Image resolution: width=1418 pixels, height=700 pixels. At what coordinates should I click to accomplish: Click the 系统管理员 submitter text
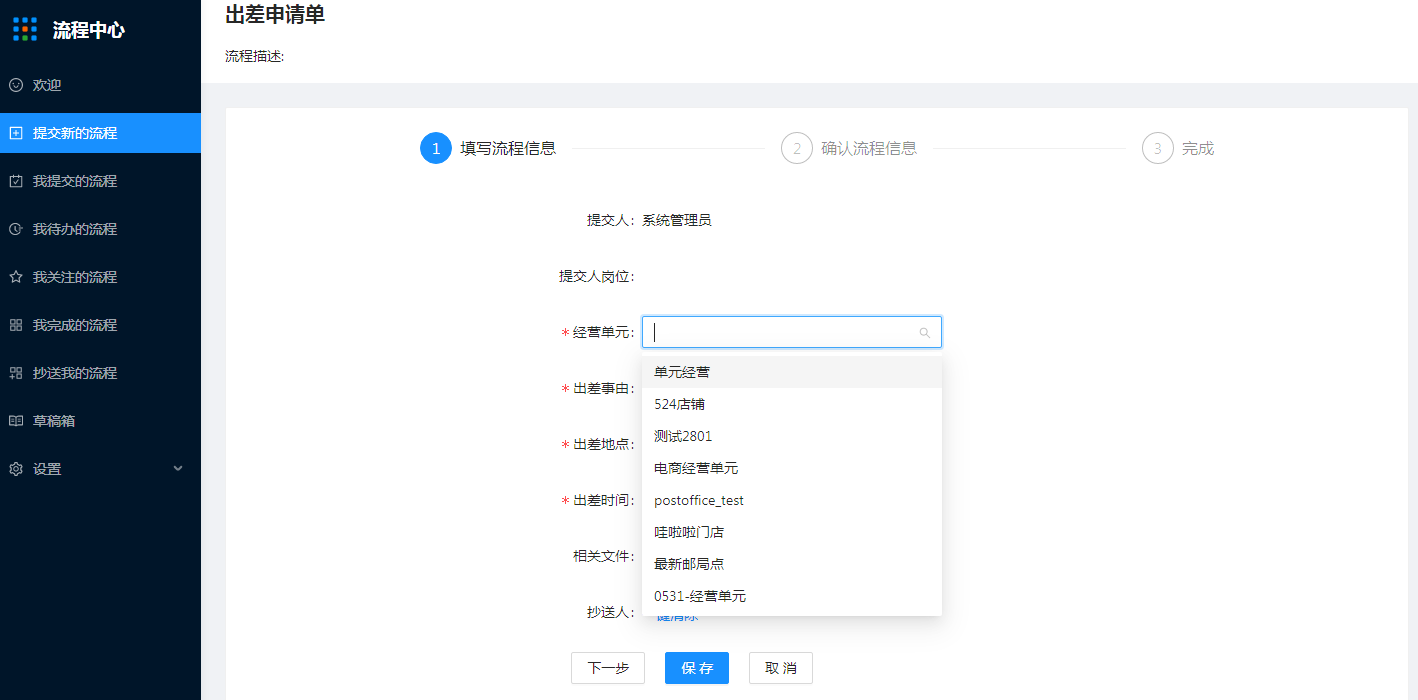tap(677, 220)
